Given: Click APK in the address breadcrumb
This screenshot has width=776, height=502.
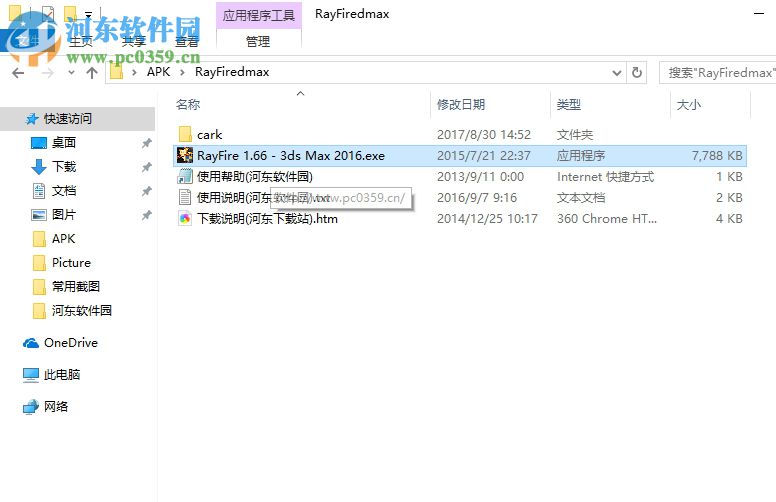Looking at the screenshot, I should [x=158, y=72].
